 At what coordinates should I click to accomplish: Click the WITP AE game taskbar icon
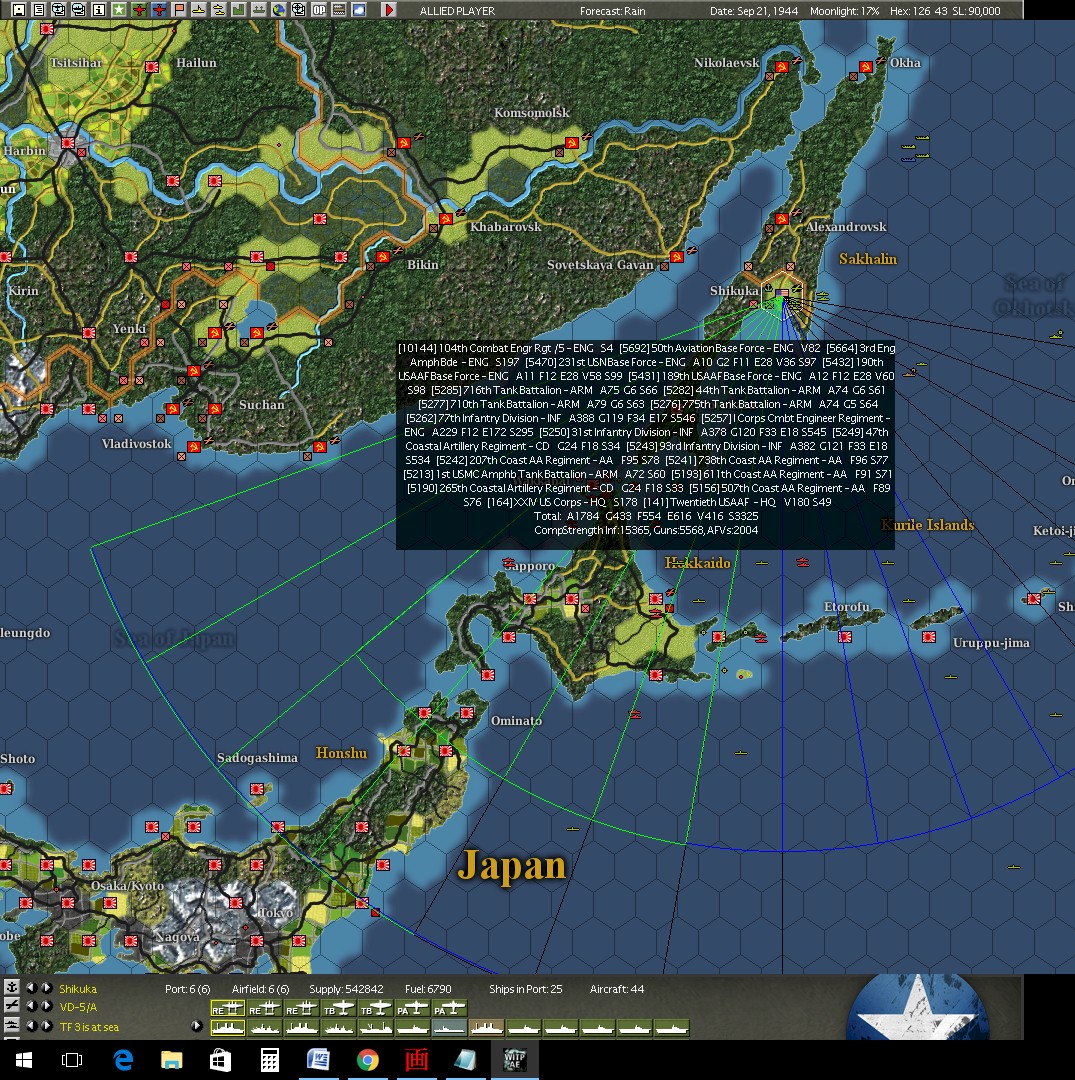[x=514, y=1060]
